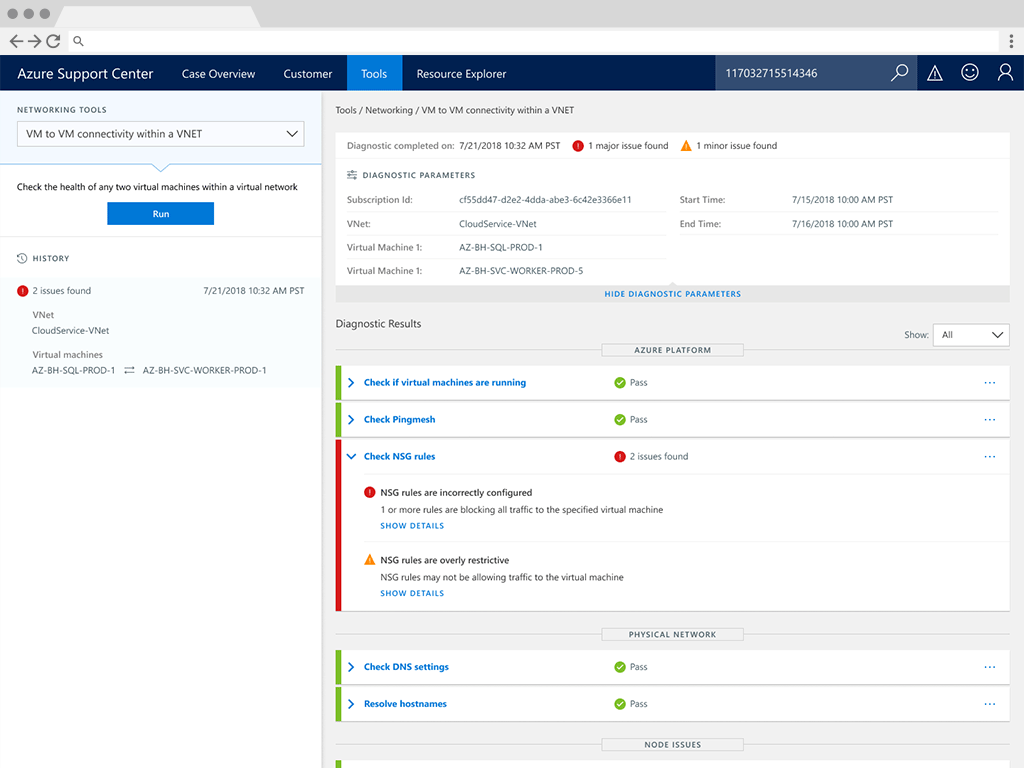Click the 1 minor issue found warning icon
Screen dimensions: 1024x768
[686, 146]
